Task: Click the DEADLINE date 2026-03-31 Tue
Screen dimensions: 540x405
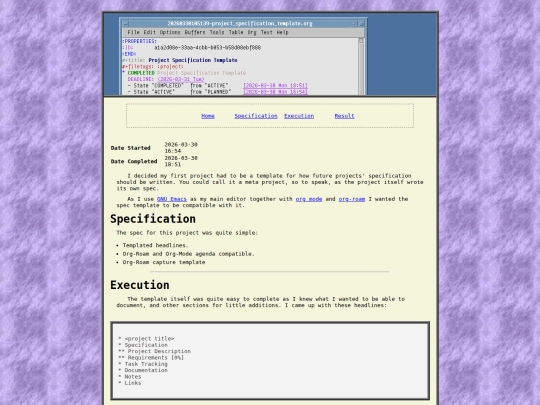Action: (181, 79)
